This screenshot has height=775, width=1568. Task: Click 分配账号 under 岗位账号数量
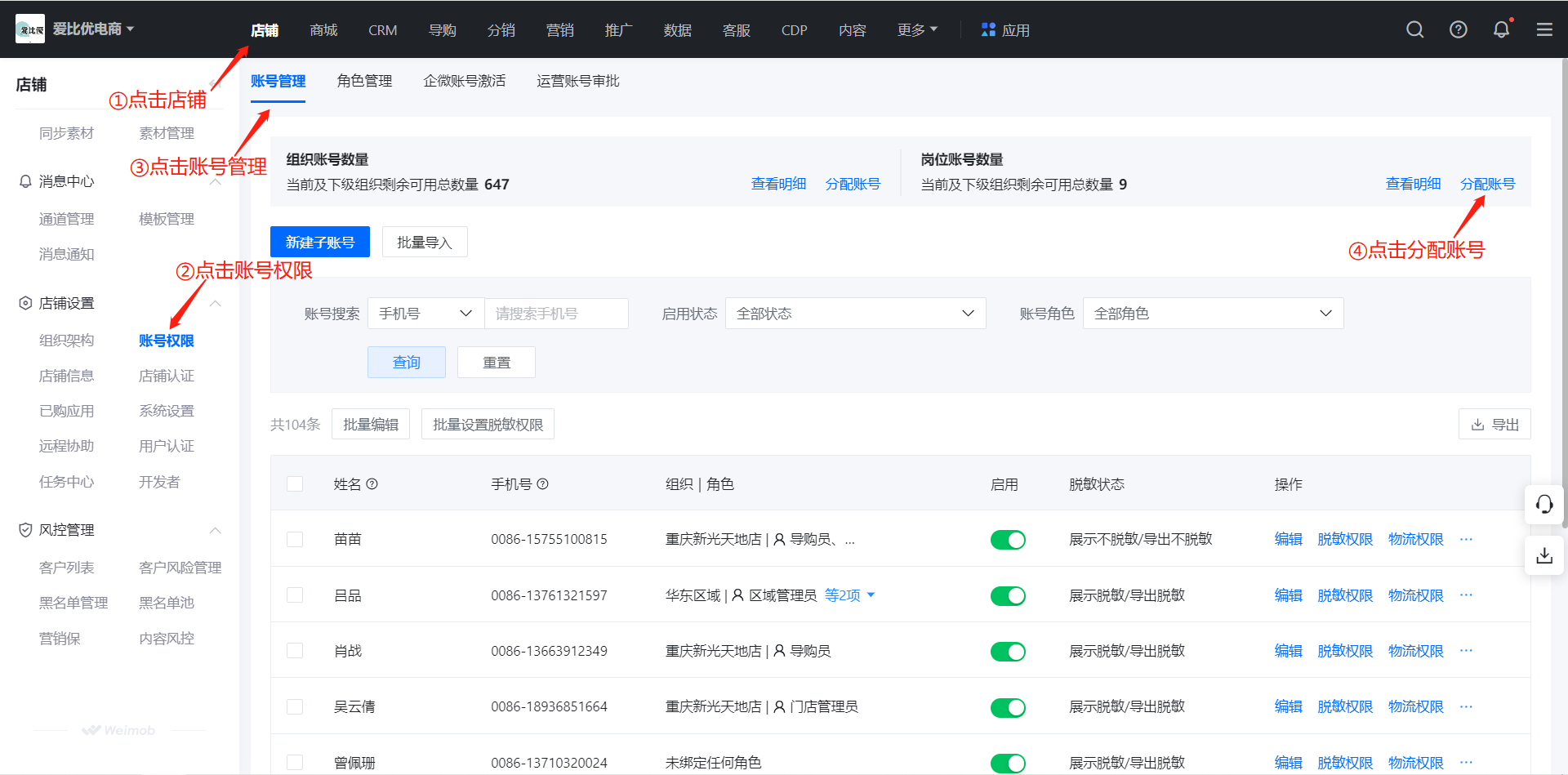(1487, 184)
